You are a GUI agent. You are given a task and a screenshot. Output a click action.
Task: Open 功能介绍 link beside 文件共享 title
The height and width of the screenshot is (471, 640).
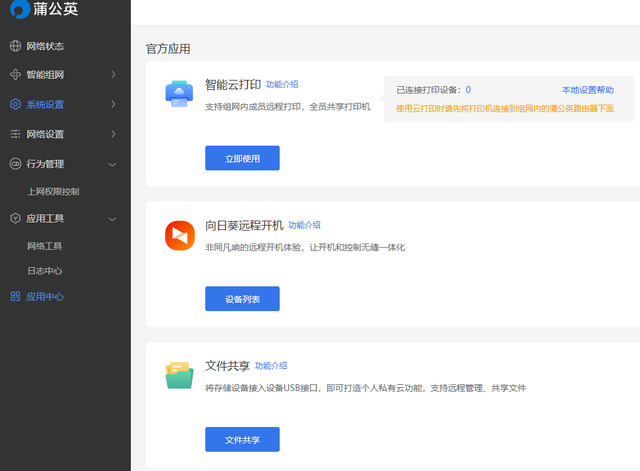tap(271, 366)
